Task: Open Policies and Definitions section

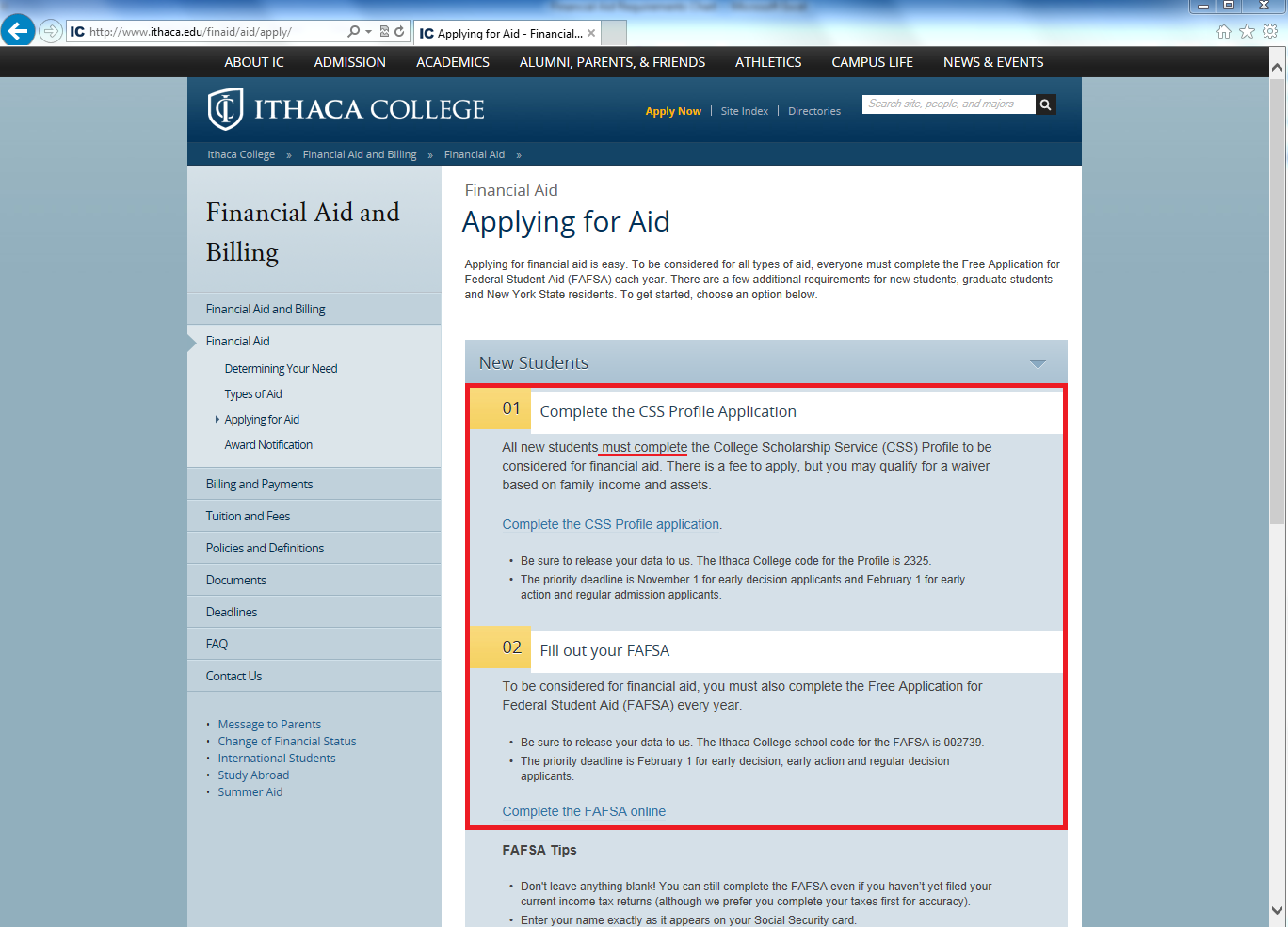Action: (314, 548)
